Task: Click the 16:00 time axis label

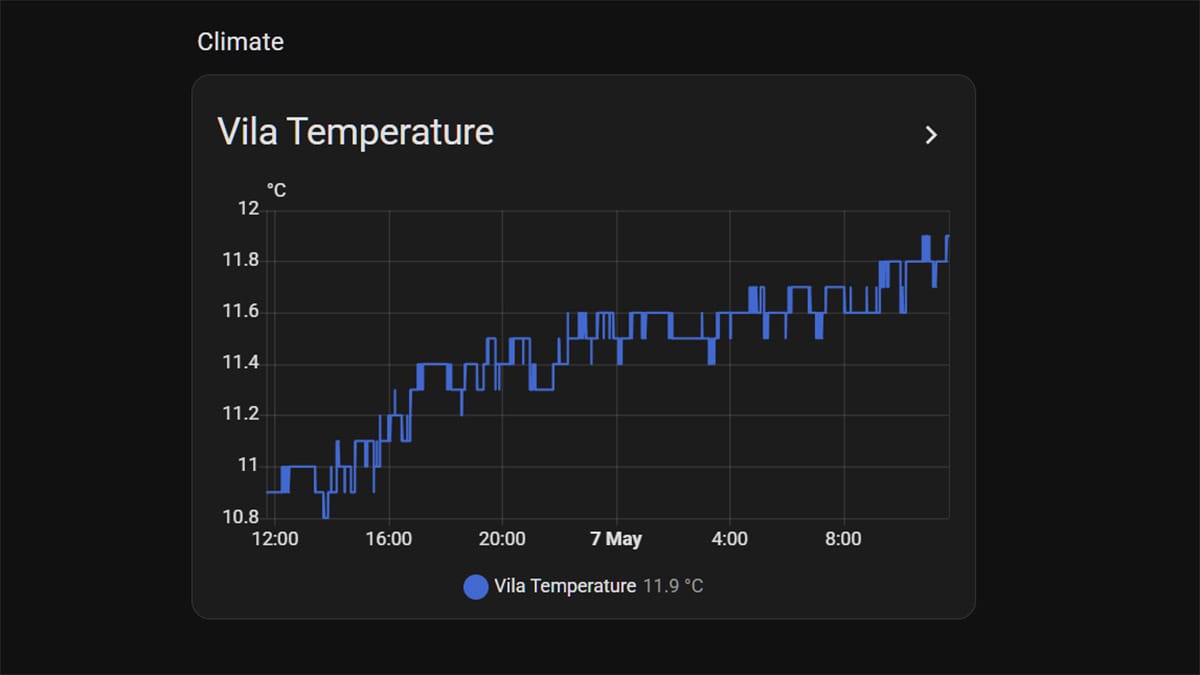Action: [388, 539]
